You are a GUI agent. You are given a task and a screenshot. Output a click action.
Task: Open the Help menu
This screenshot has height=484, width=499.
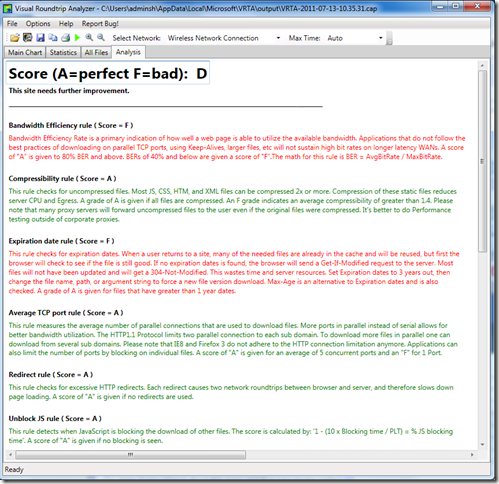click(66, 24)
